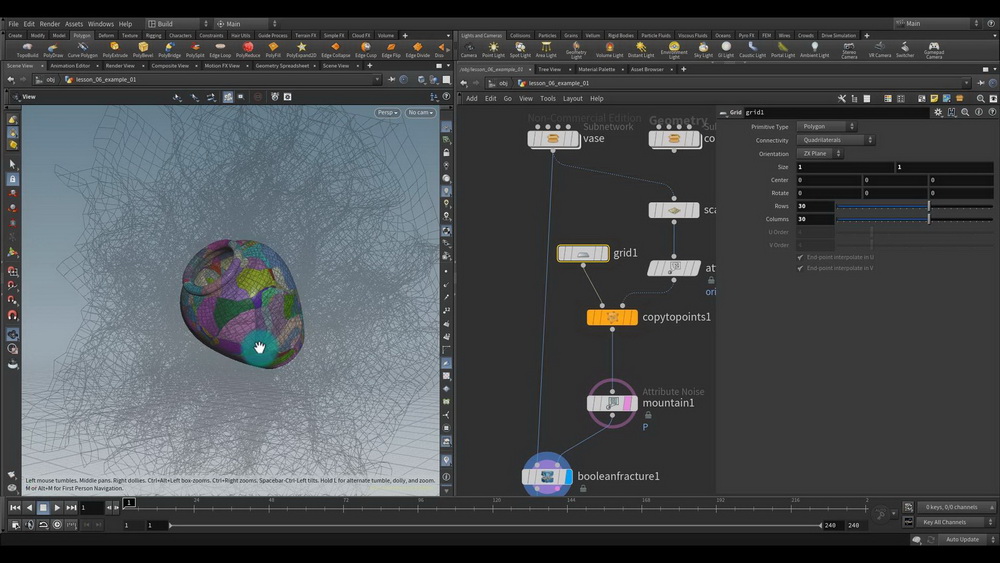The height and width of the screenshot is (563, 1000).
Task: Select the copytopoints1 node
Action: point(612,317)
